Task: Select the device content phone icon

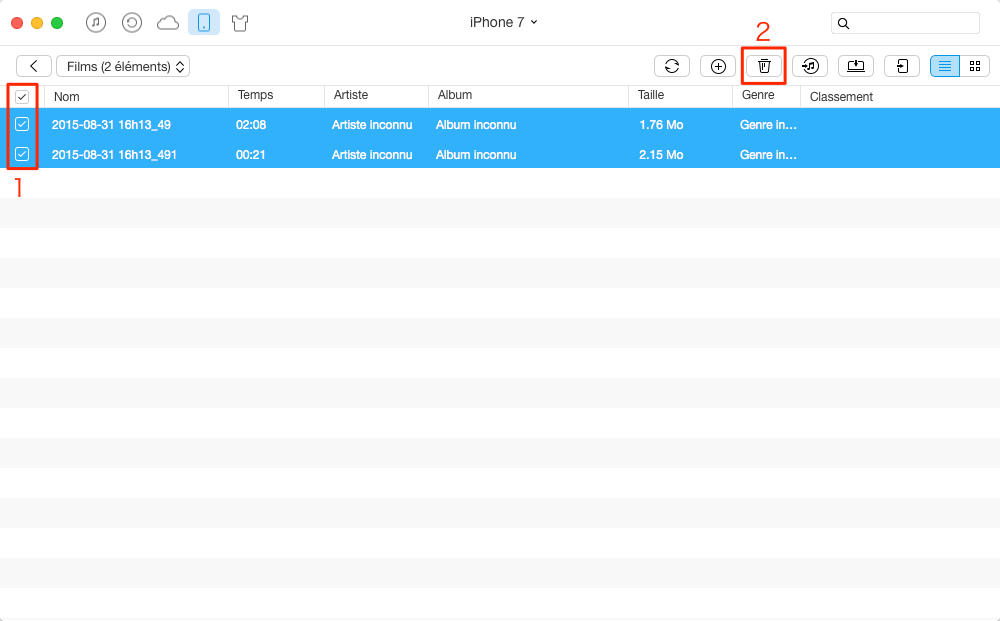Action: click(x=204, y=23)
